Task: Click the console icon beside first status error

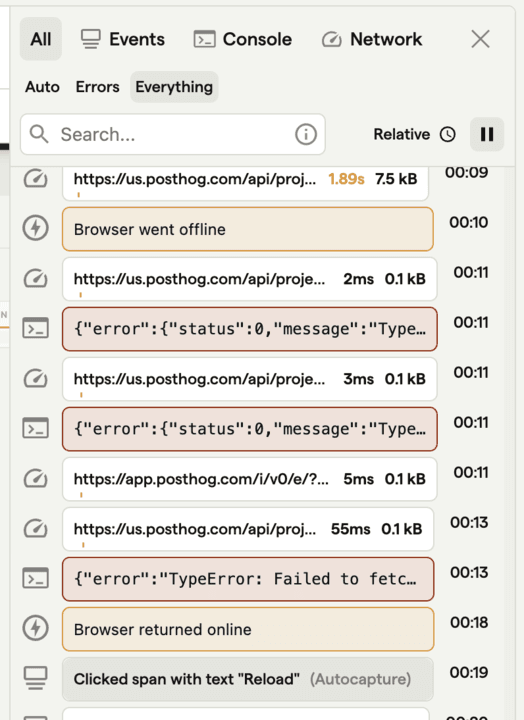Action: [35, 328]
